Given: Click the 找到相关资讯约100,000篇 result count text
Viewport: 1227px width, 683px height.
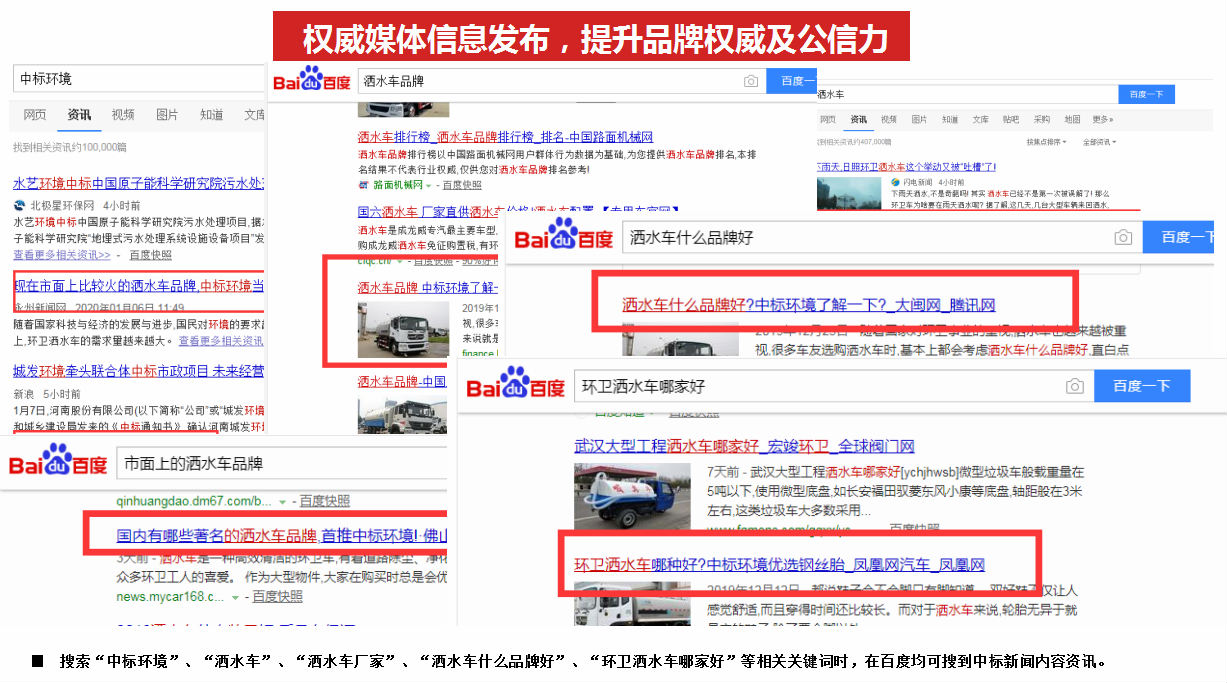Looking at the screenshot, I should [70, 147].
